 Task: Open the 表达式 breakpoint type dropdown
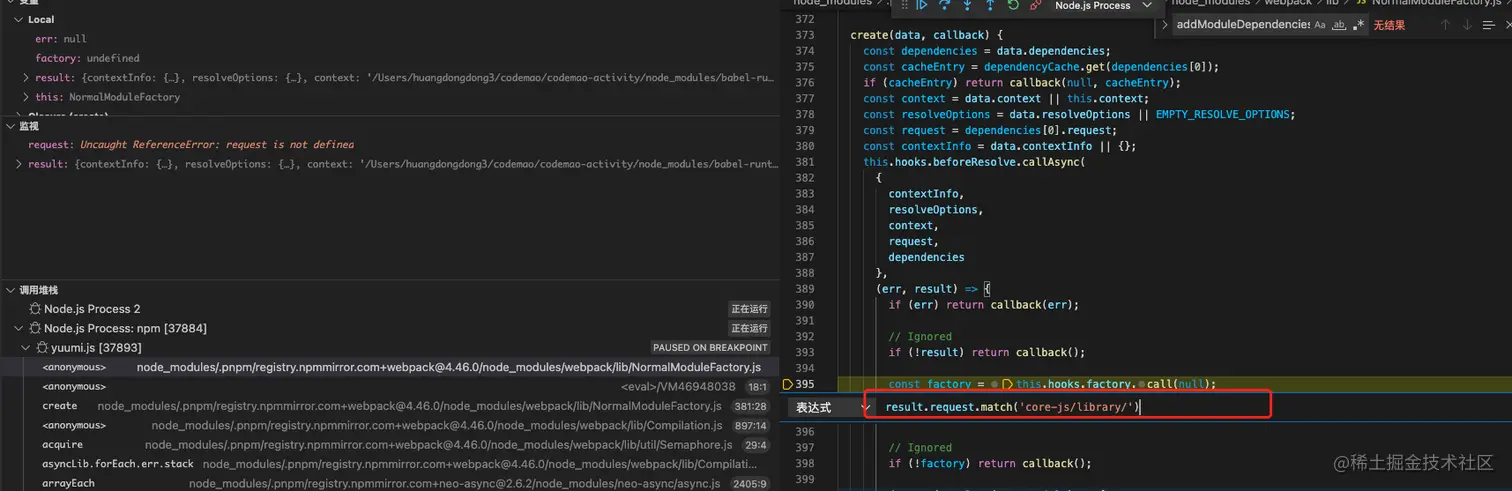[x=830, y=408]
